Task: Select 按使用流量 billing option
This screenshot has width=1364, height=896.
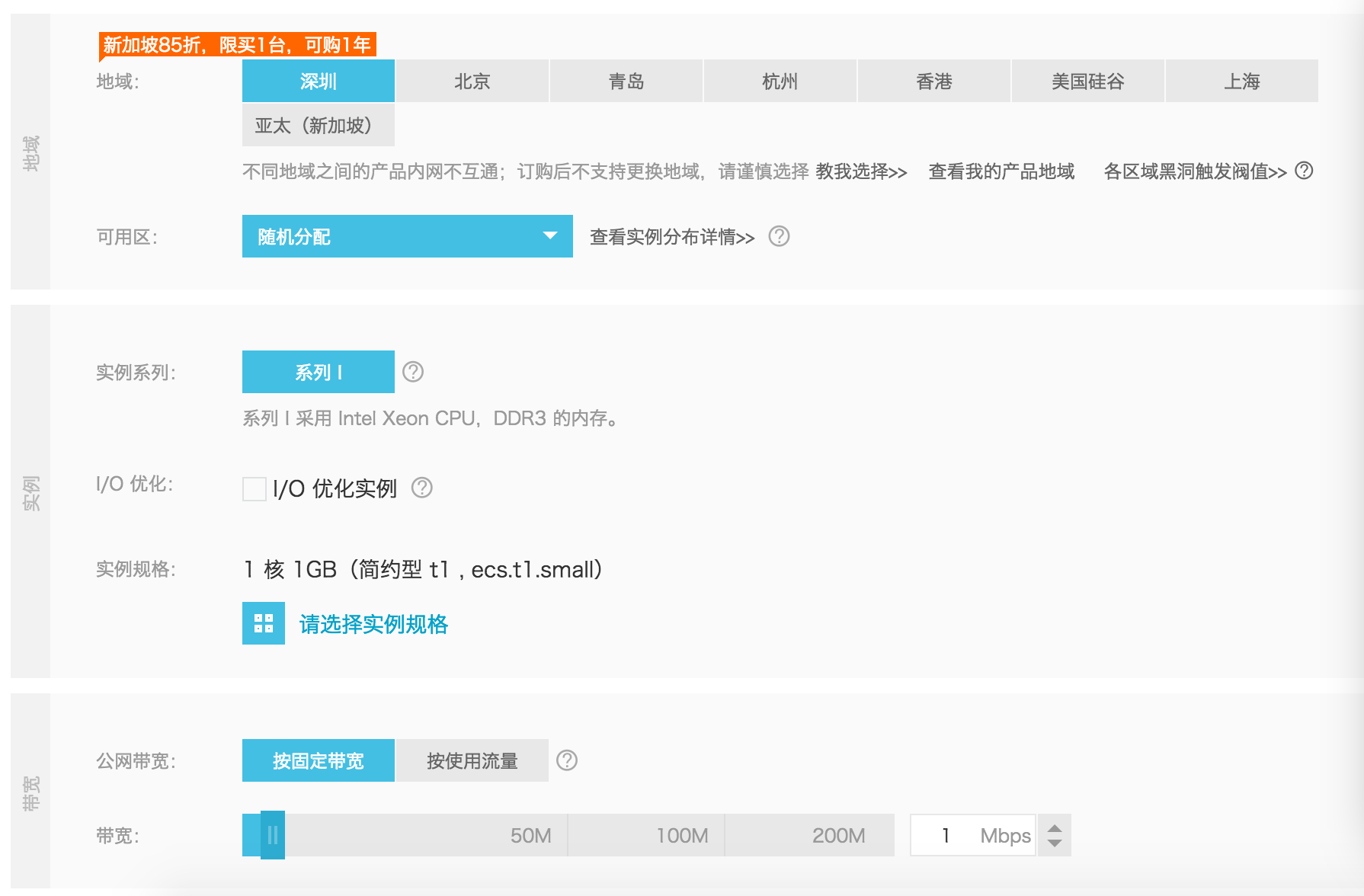Action: click(472, 760)
